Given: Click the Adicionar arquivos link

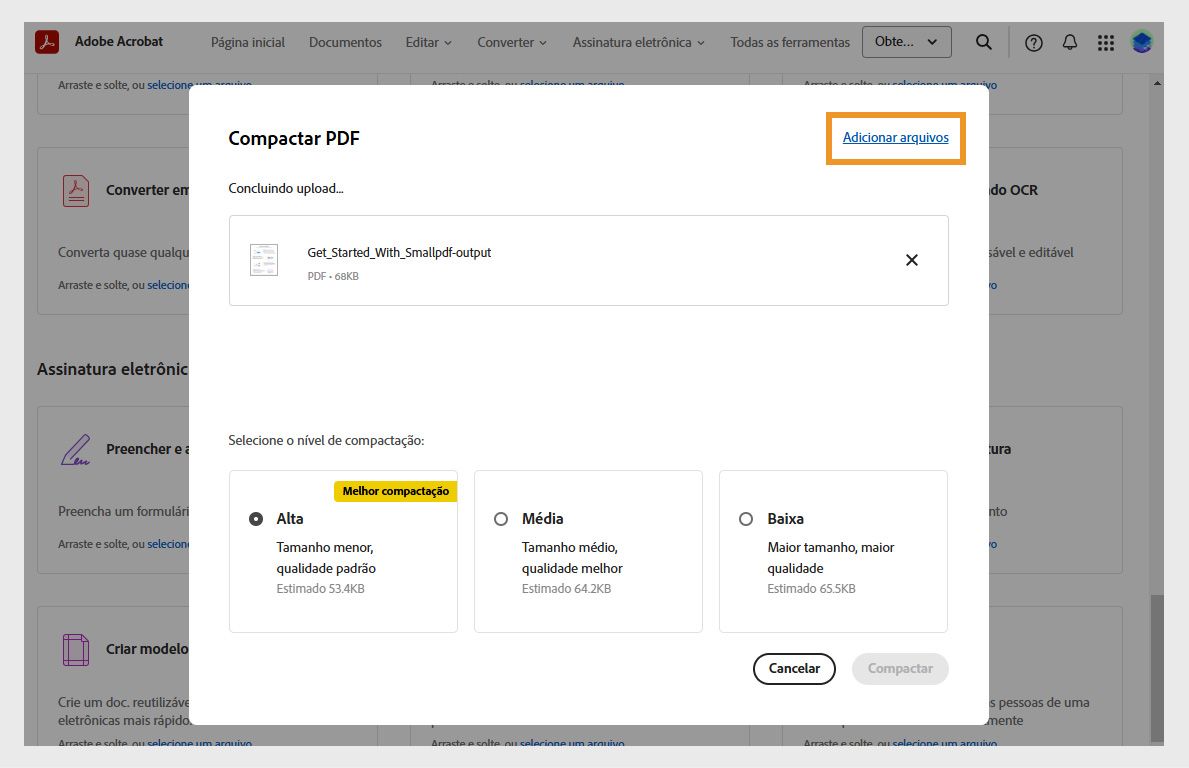Looking at the screenshot, I should (895, 137).
